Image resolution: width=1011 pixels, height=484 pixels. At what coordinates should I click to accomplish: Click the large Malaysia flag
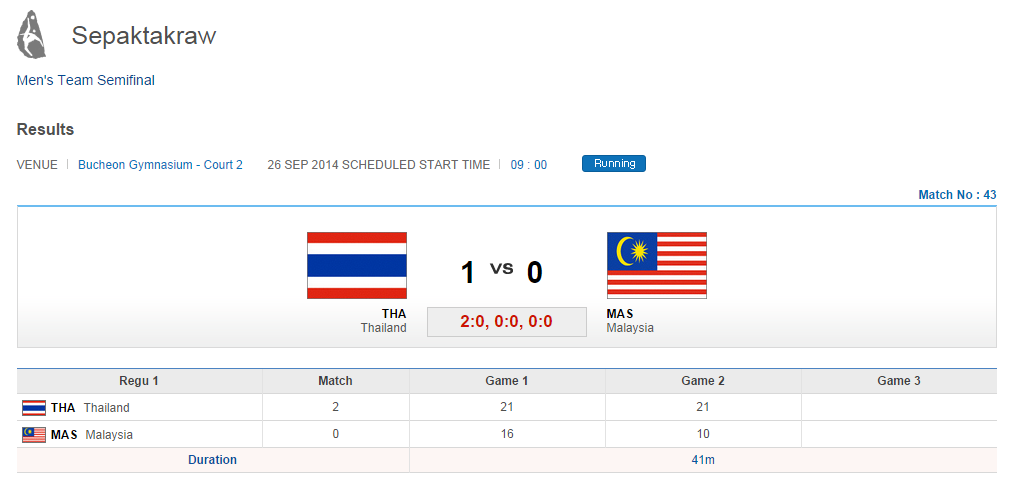[656, 265]
